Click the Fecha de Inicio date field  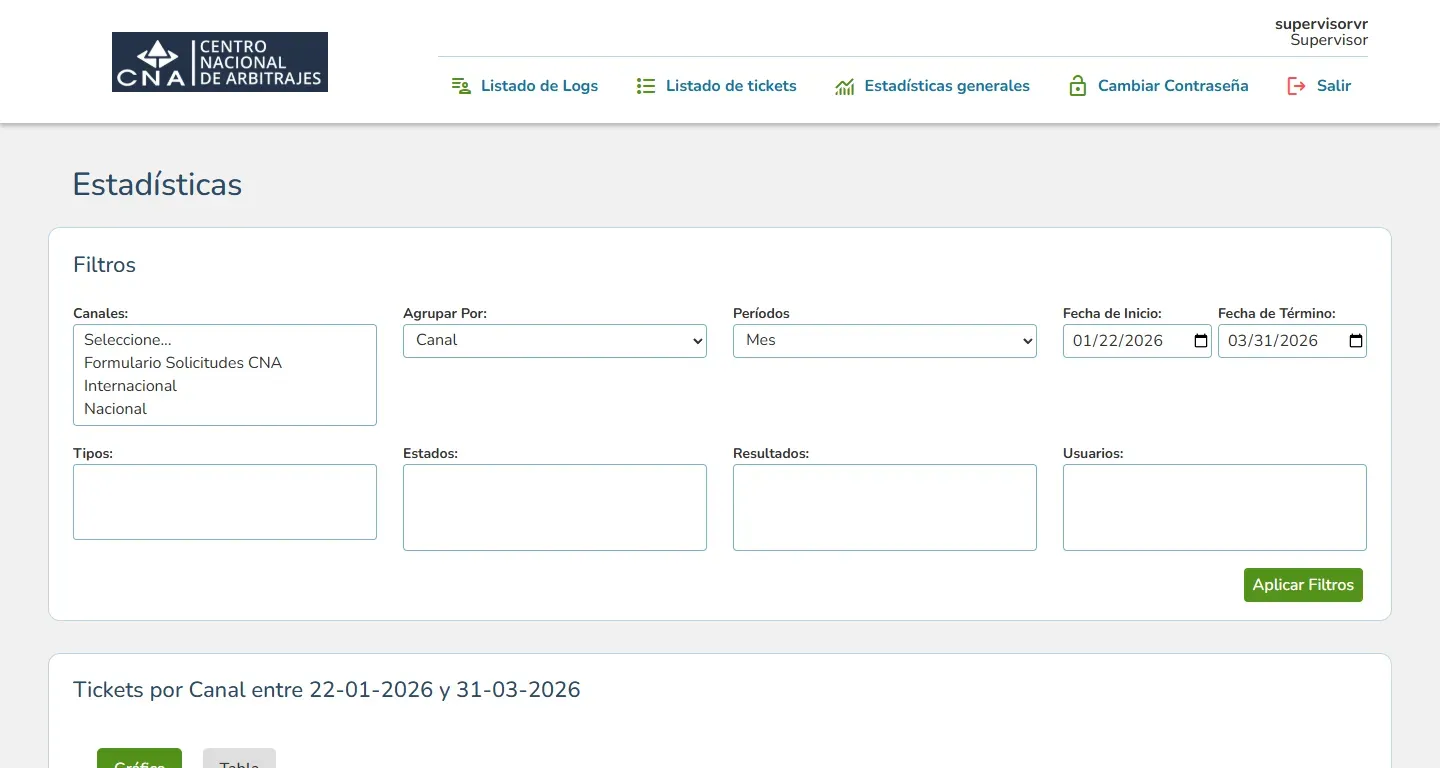click(x=1137, y=341)
